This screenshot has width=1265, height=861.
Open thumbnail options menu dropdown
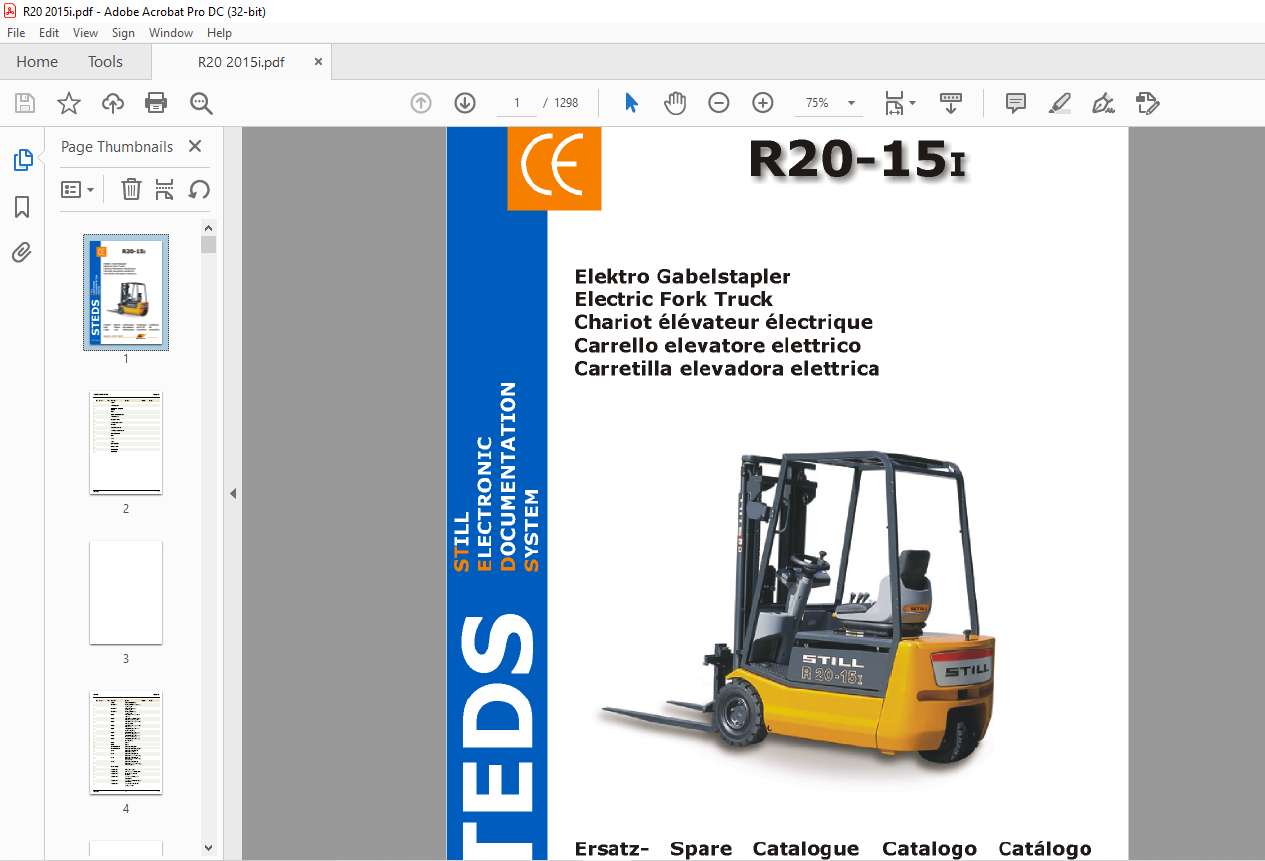(x=78, y=189)
